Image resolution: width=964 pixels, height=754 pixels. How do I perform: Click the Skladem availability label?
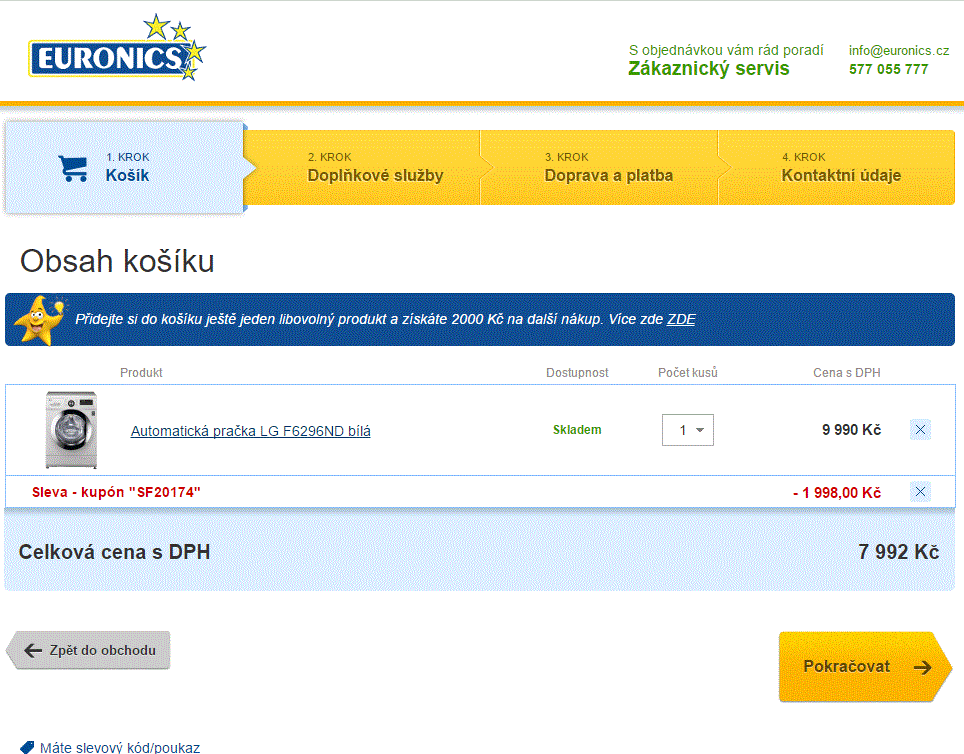[x=577, y=430]
